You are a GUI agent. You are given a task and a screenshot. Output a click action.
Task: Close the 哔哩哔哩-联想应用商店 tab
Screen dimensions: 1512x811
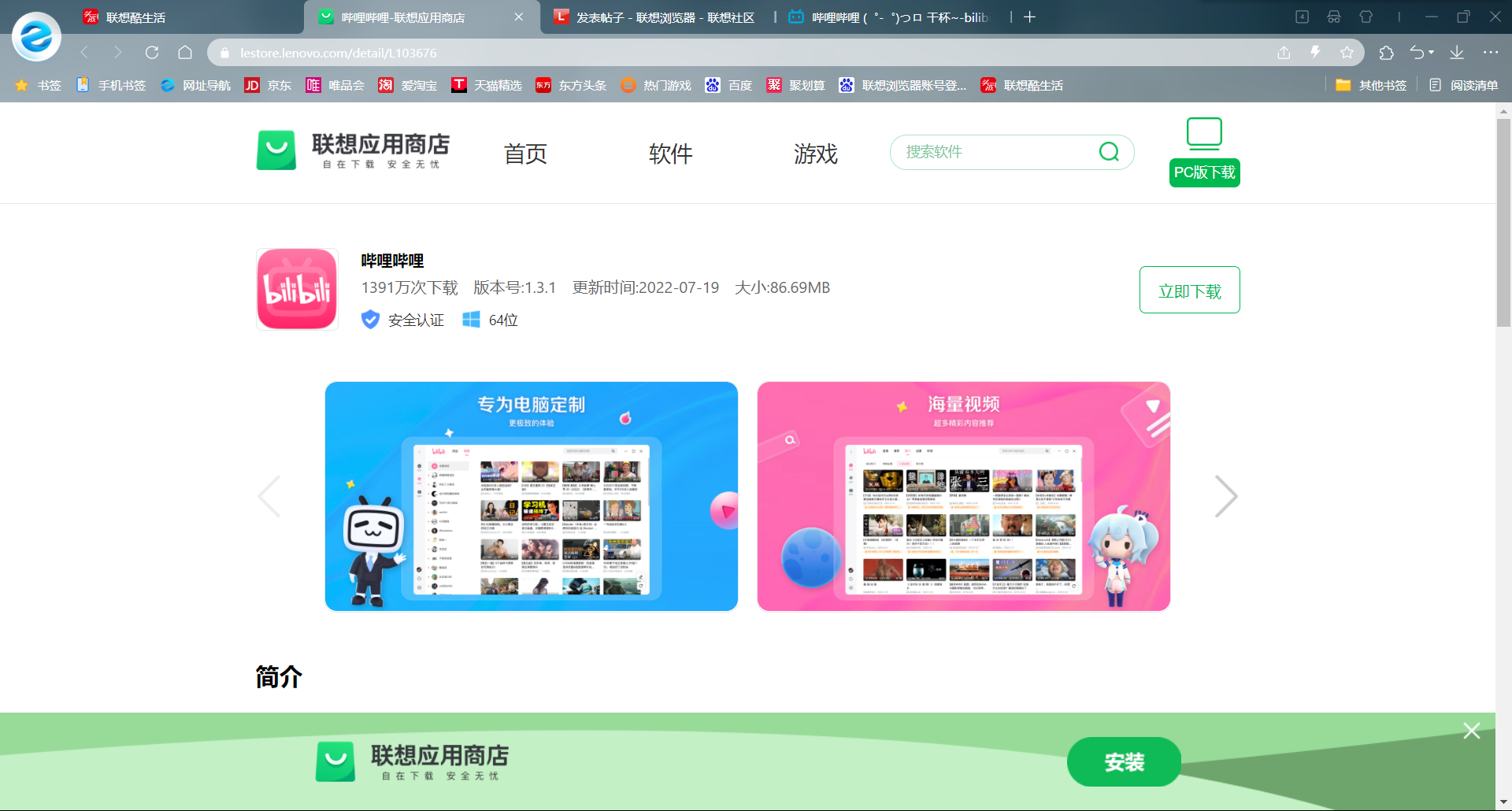tap(518, 17)
